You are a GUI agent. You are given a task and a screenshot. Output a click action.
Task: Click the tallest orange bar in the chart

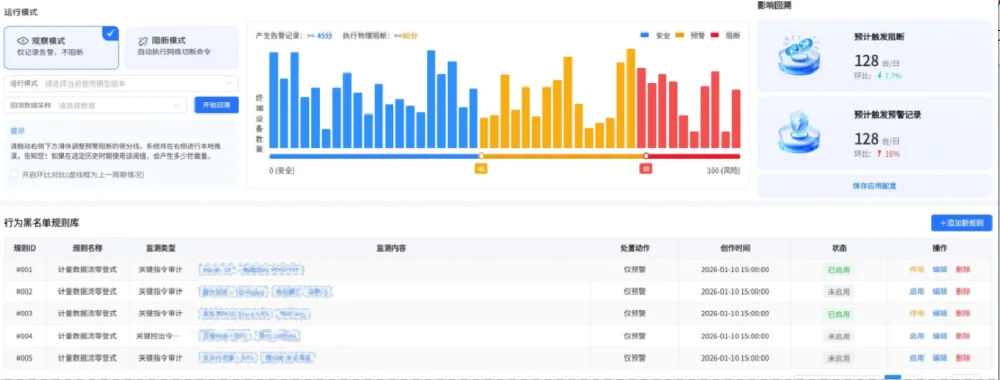point(631,98)
